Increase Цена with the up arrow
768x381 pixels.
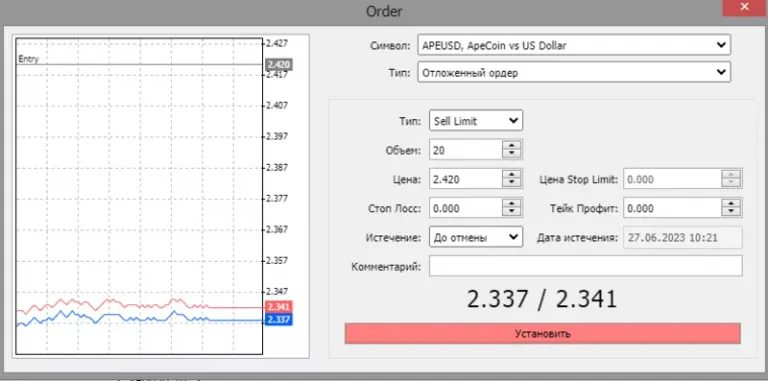511,174
